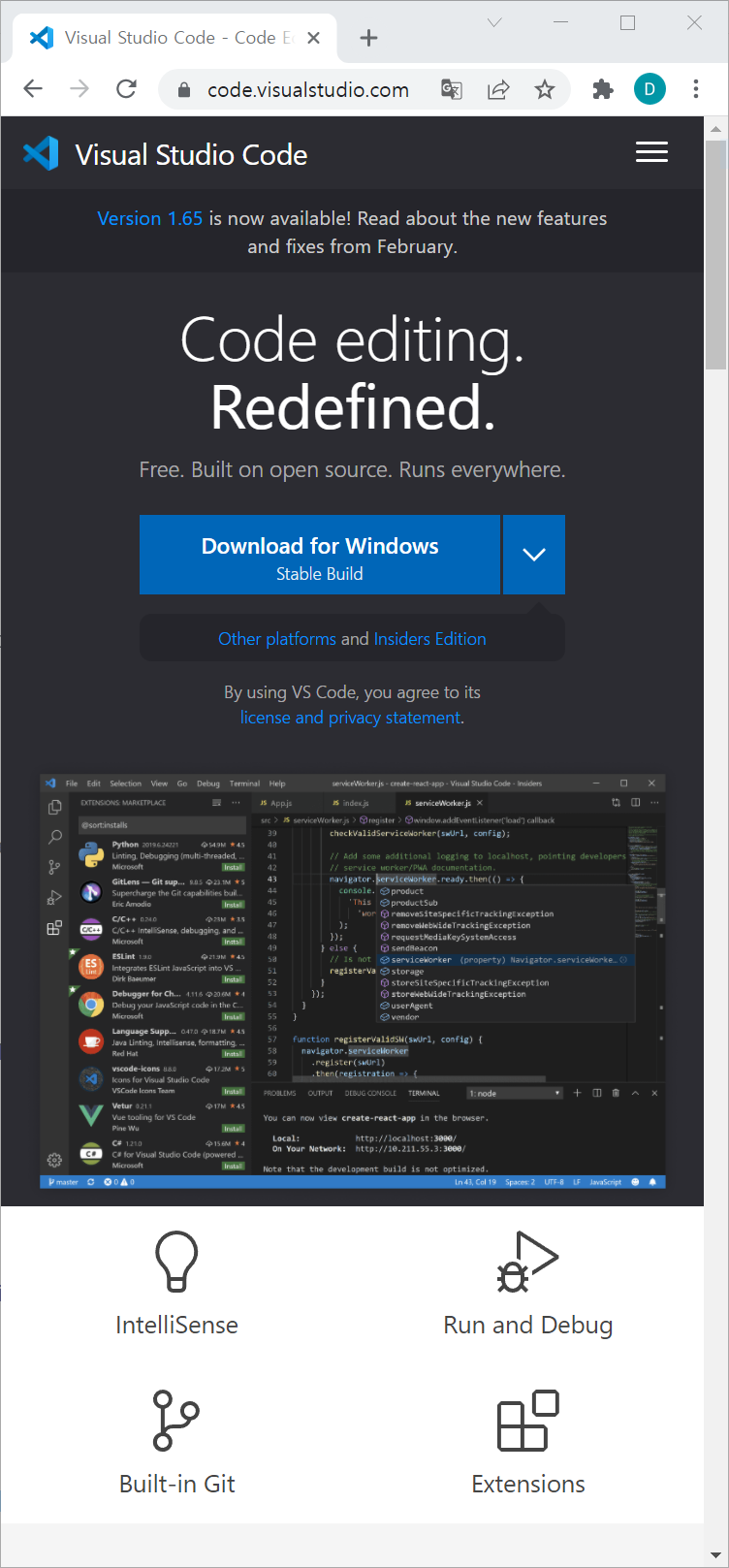
Task: Close the Visual Studio Code tab
Action: point(313,38)
